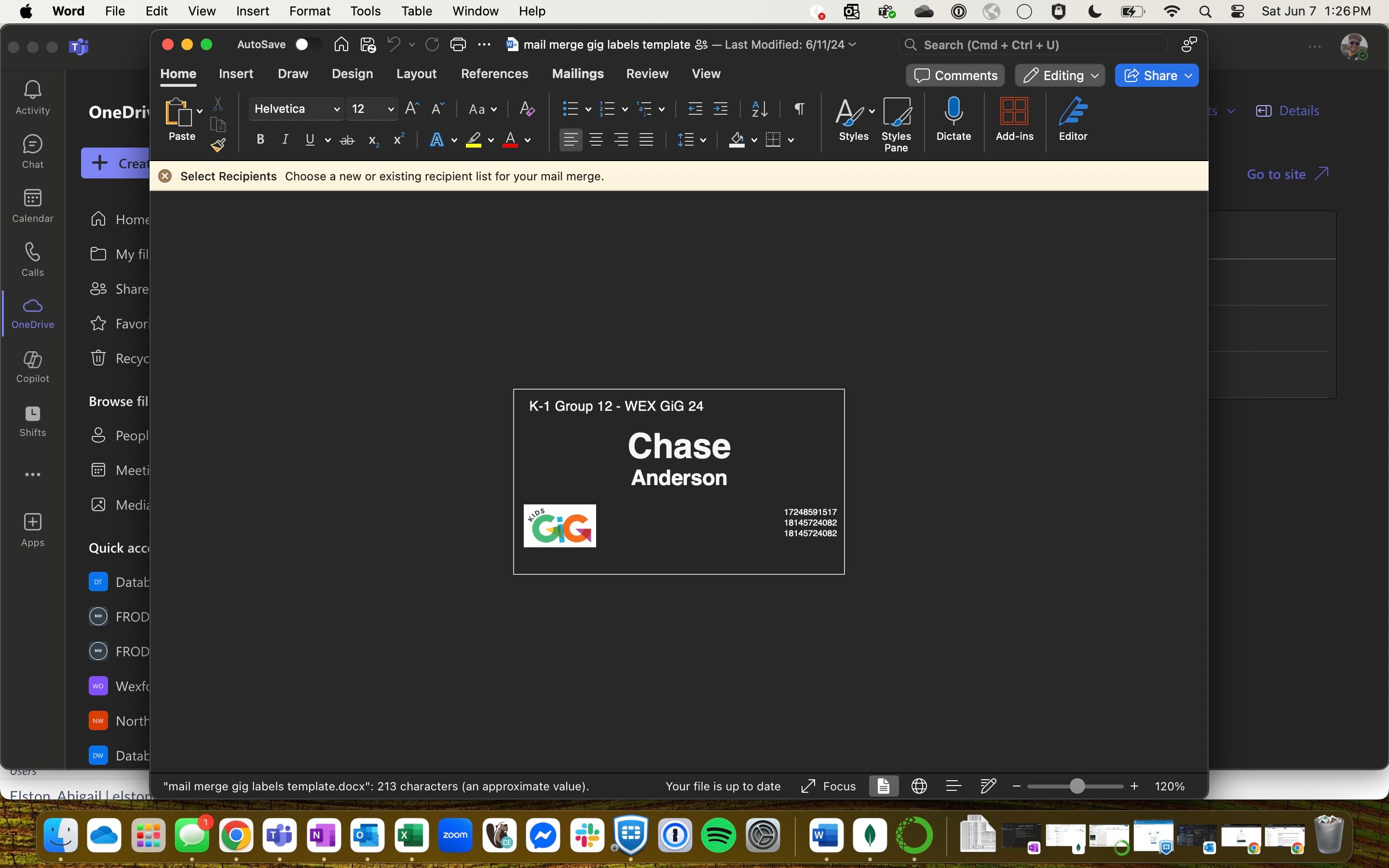
Task: Click the Format Painter brush icon
Action: pos(218,145)
